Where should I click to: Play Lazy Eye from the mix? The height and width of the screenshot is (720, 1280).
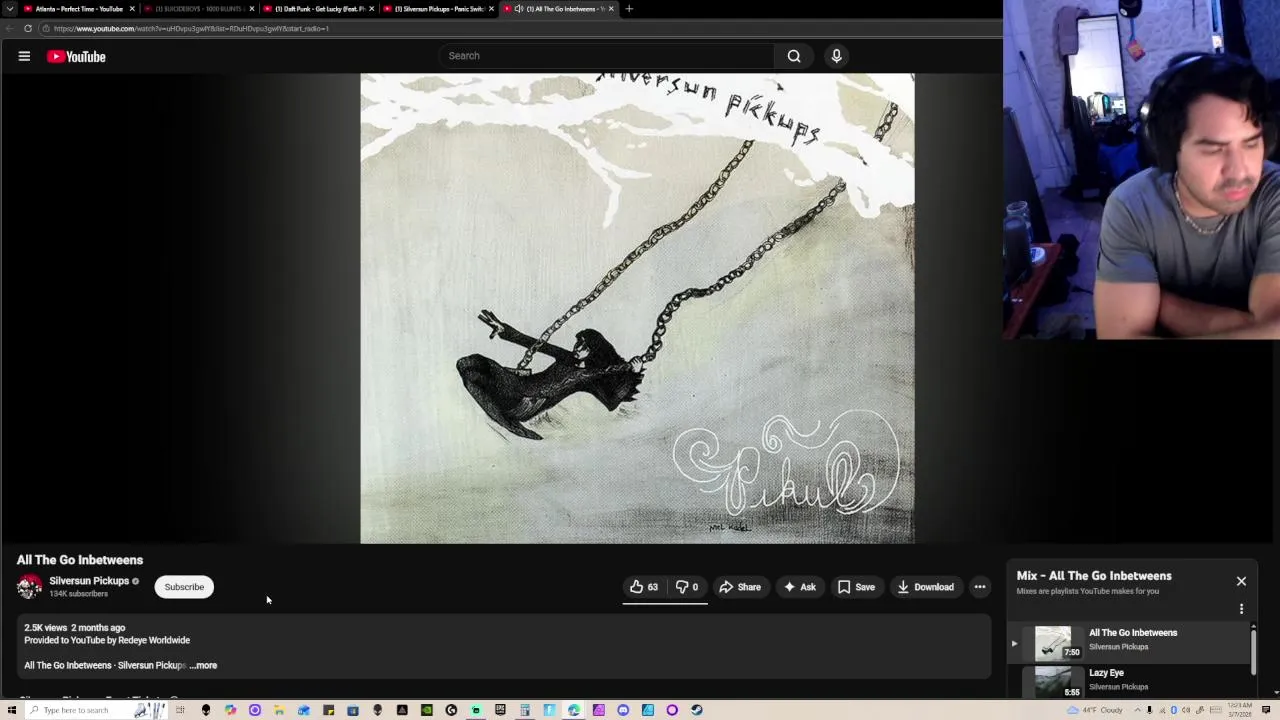coord(1052,682)
